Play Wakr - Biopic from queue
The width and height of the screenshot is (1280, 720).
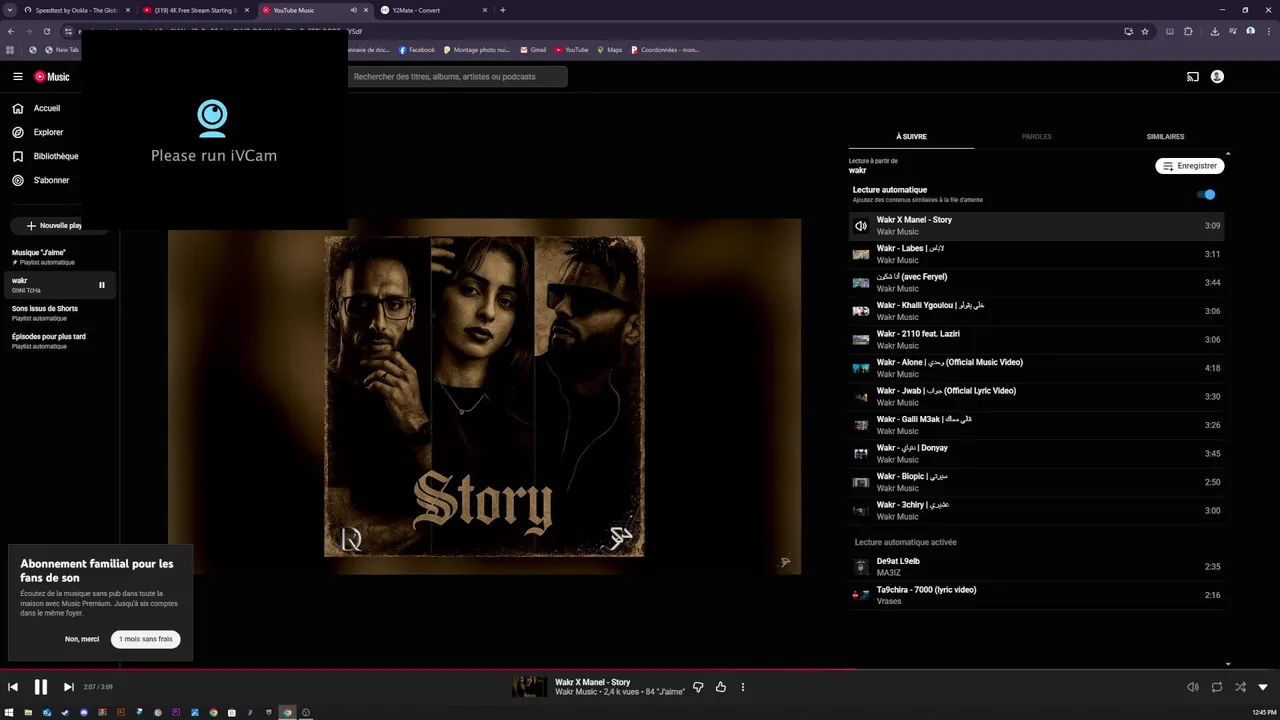click(x=1036, y=482)
